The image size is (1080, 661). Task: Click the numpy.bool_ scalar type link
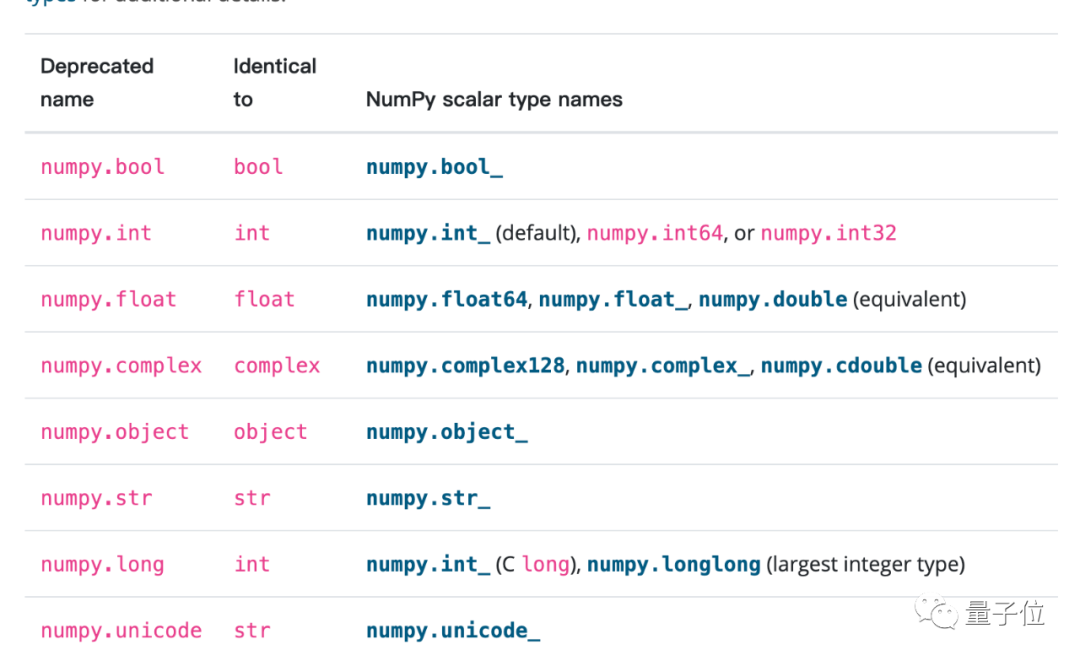434,167
